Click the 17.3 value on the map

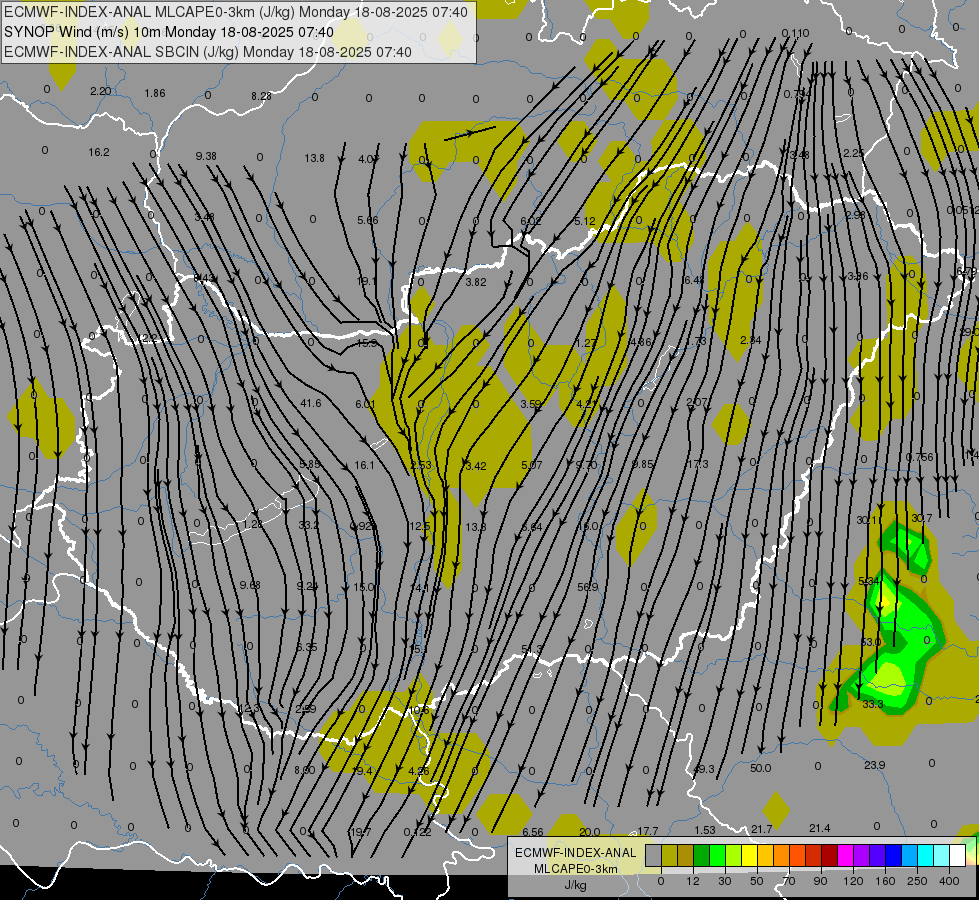point(697,464)
